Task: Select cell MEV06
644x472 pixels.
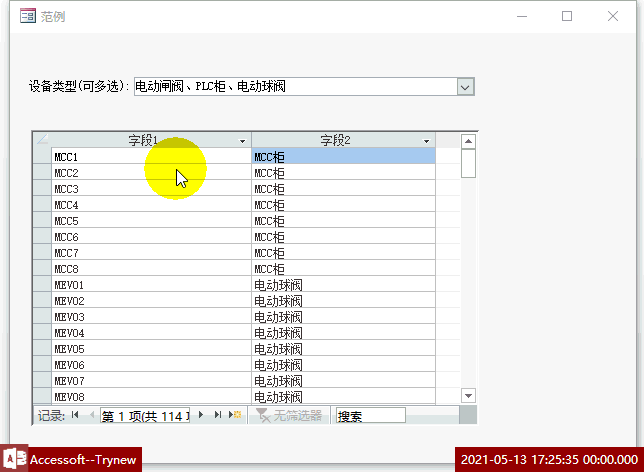Action: point(151,365)
